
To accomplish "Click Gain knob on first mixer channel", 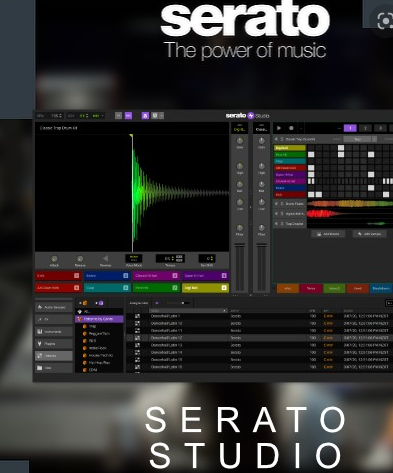I will point(240,141).
